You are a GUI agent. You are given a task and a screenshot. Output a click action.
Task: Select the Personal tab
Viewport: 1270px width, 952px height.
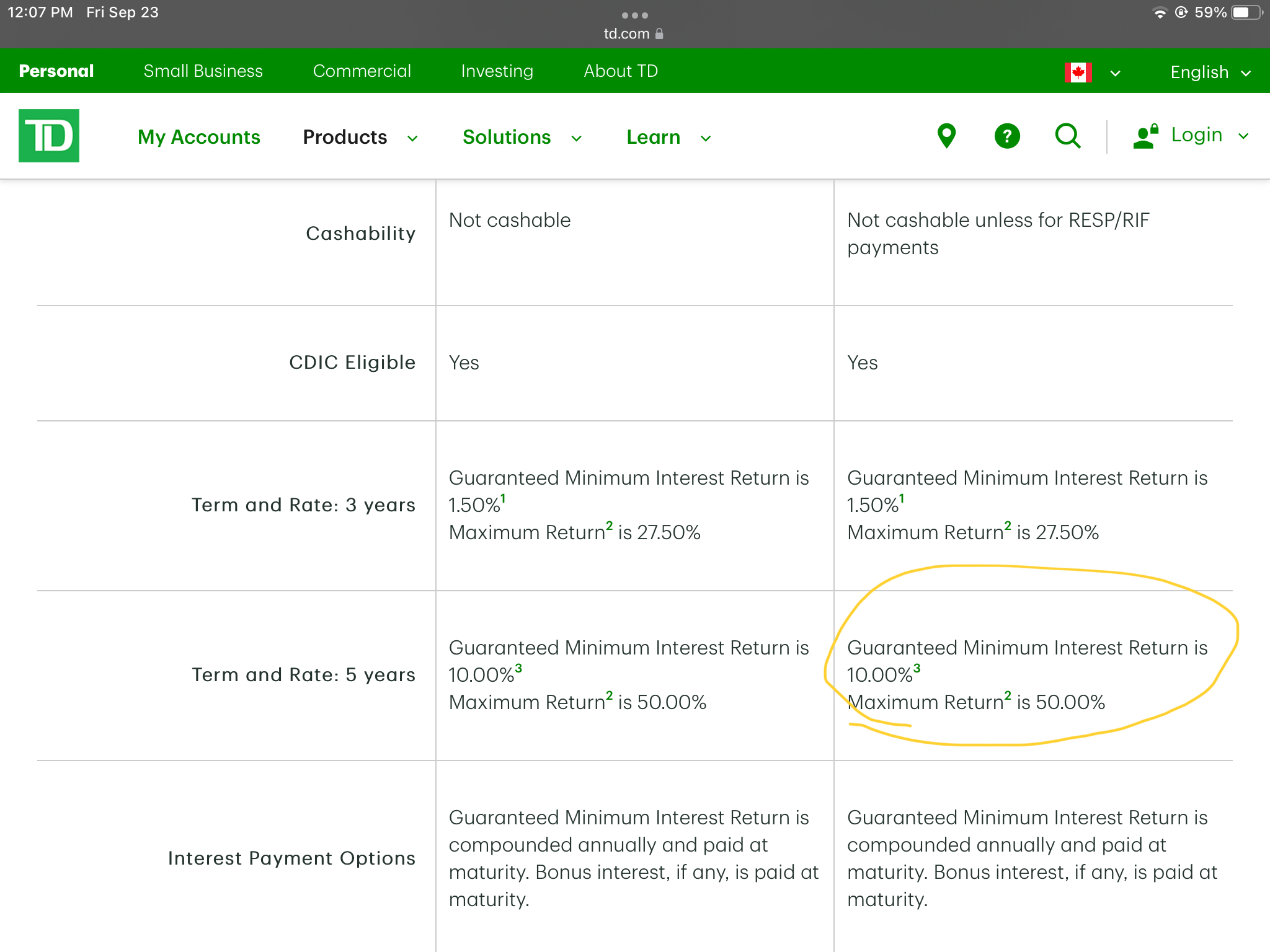(56, 71)
